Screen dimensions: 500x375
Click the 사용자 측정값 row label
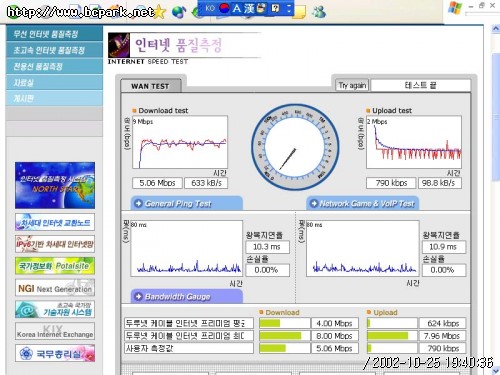(x=189, y=348)
